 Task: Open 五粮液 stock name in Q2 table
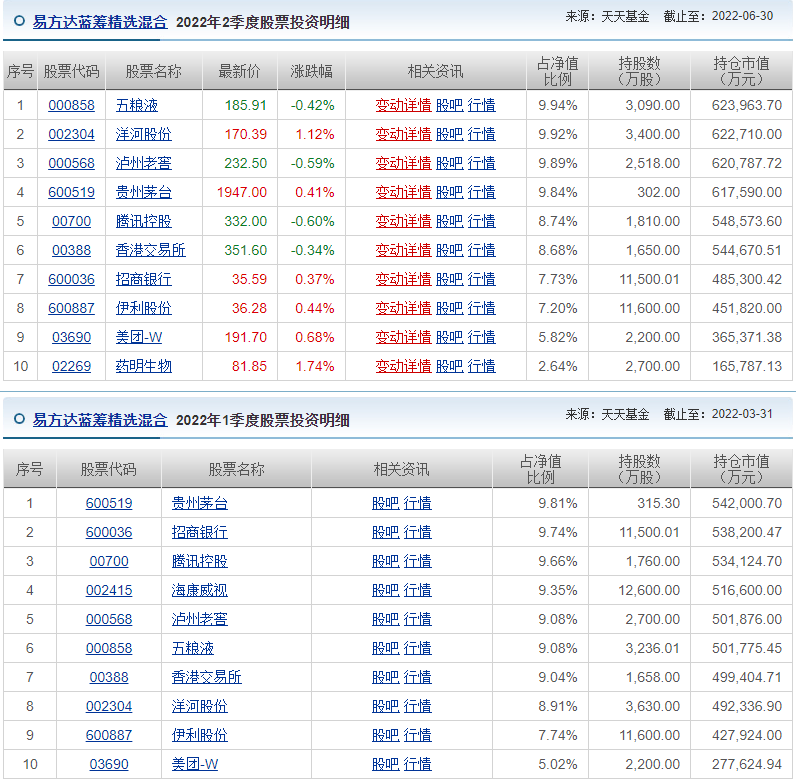(x=137, y=105)
